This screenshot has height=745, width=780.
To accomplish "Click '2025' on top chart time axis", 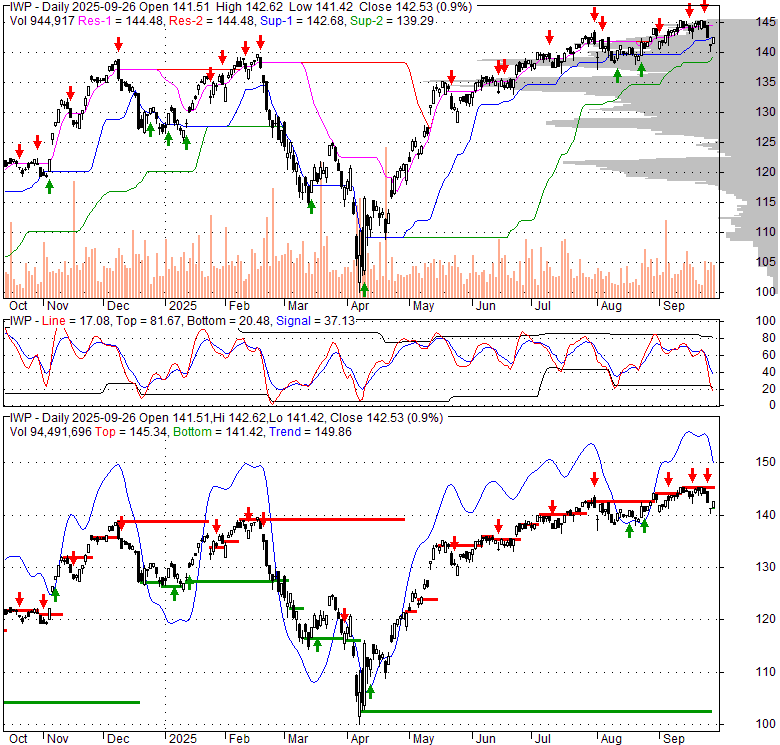I will (183, 306).
